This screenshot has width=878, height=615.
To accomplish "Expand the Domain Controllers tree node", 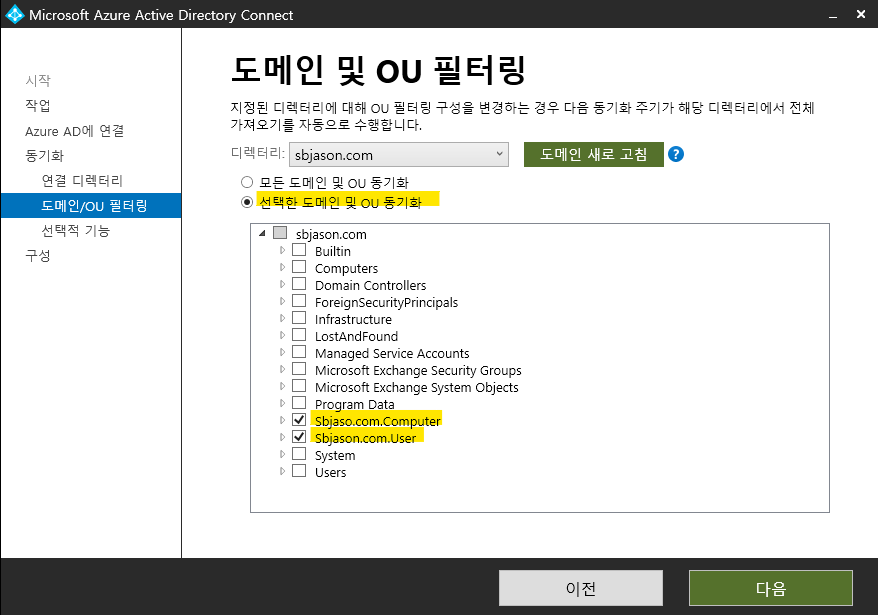I will click(282, 284).
